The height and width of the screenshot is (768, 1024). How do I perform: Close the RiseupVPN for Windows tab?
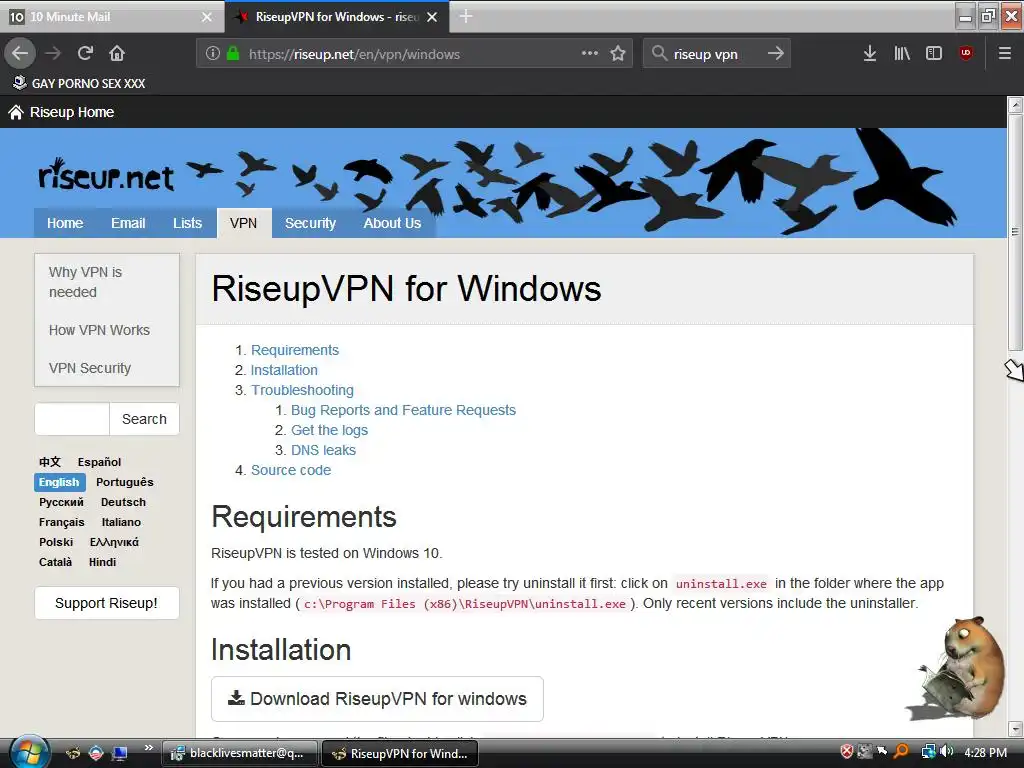(432, 17)
